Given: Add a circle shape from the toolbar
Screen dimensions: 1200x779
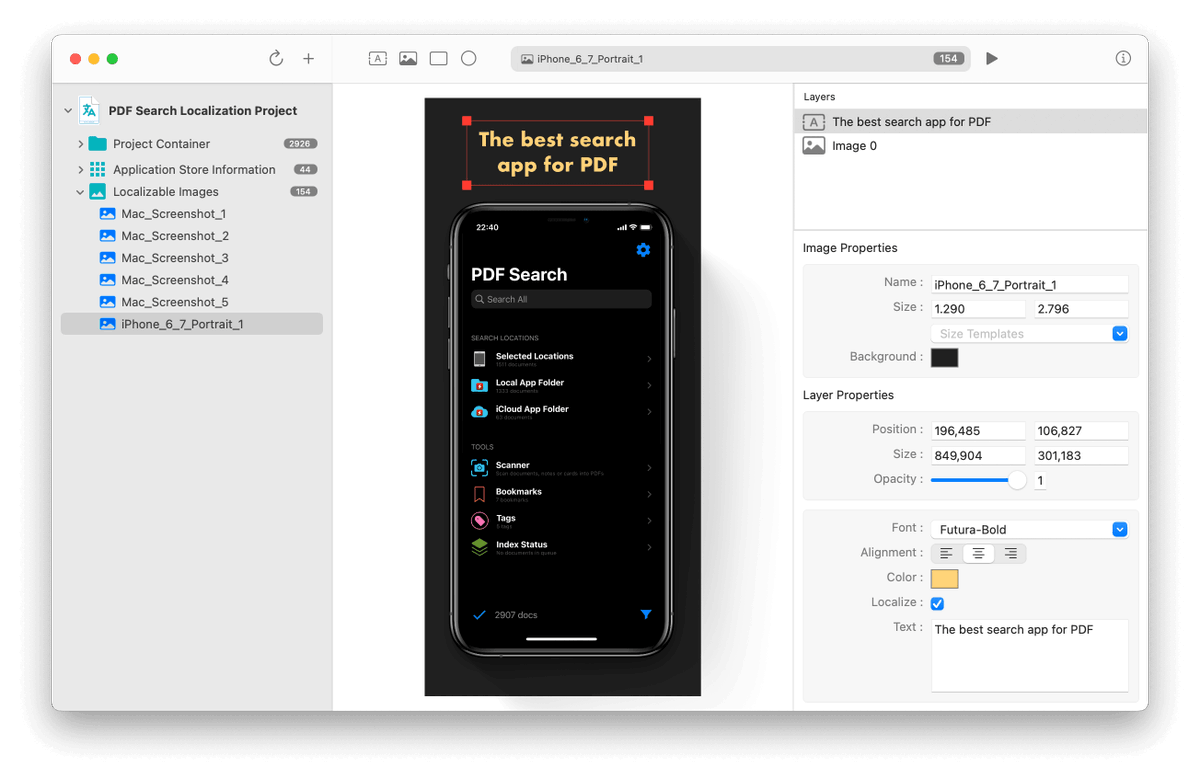Looking at the screenshot, I should click(x=468, y=59).
